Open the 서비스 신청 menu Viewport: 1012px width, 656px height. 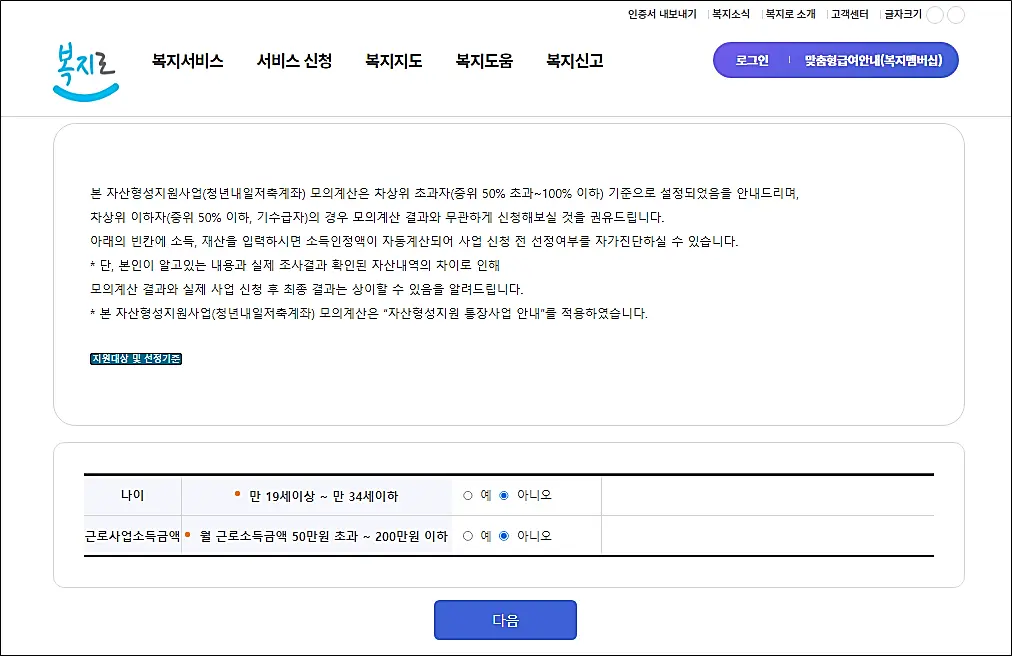294,60
